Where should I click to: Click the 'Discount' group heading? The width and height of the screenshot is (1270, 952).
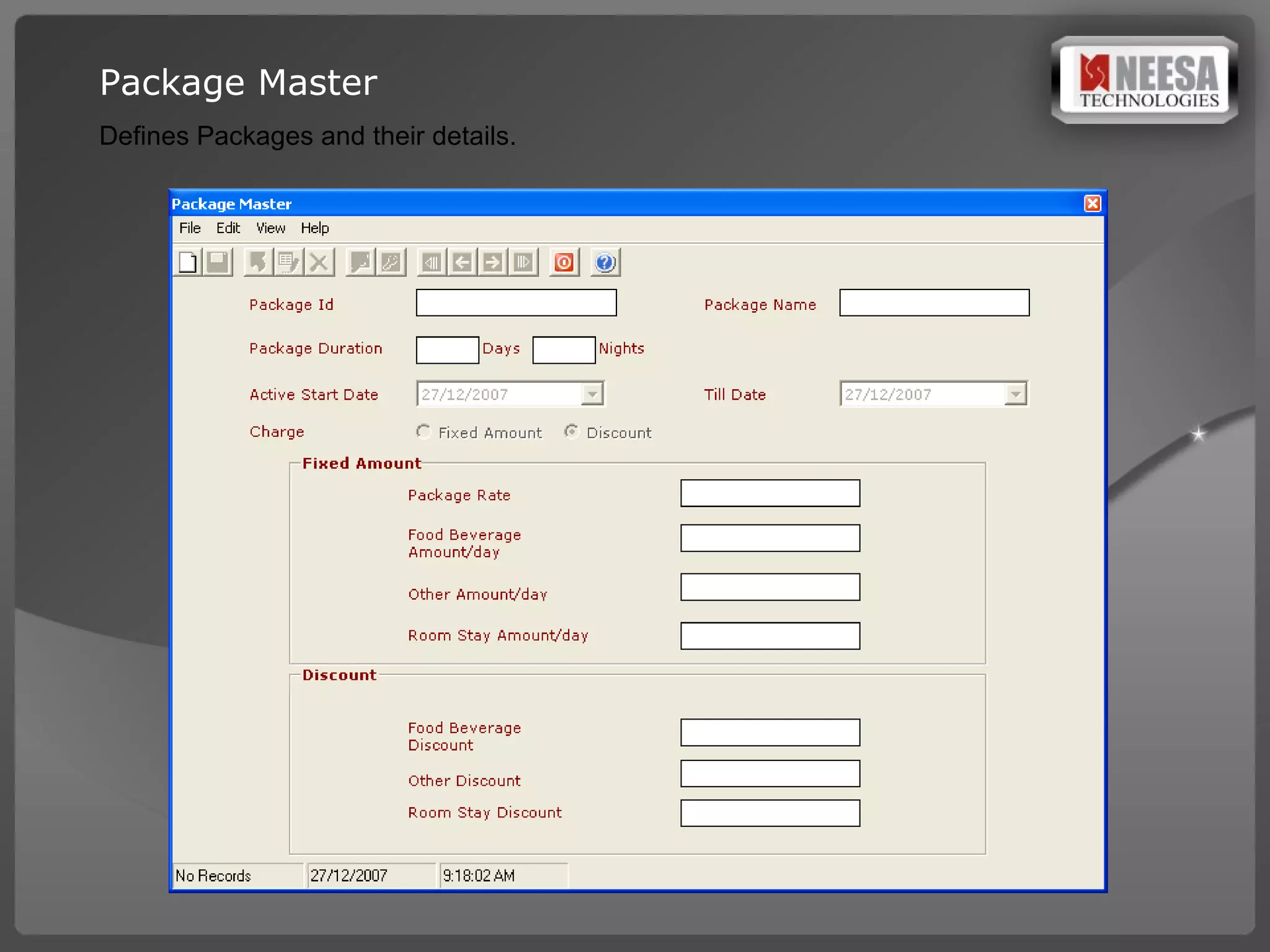pyautogui.click(x=339, y=675)
